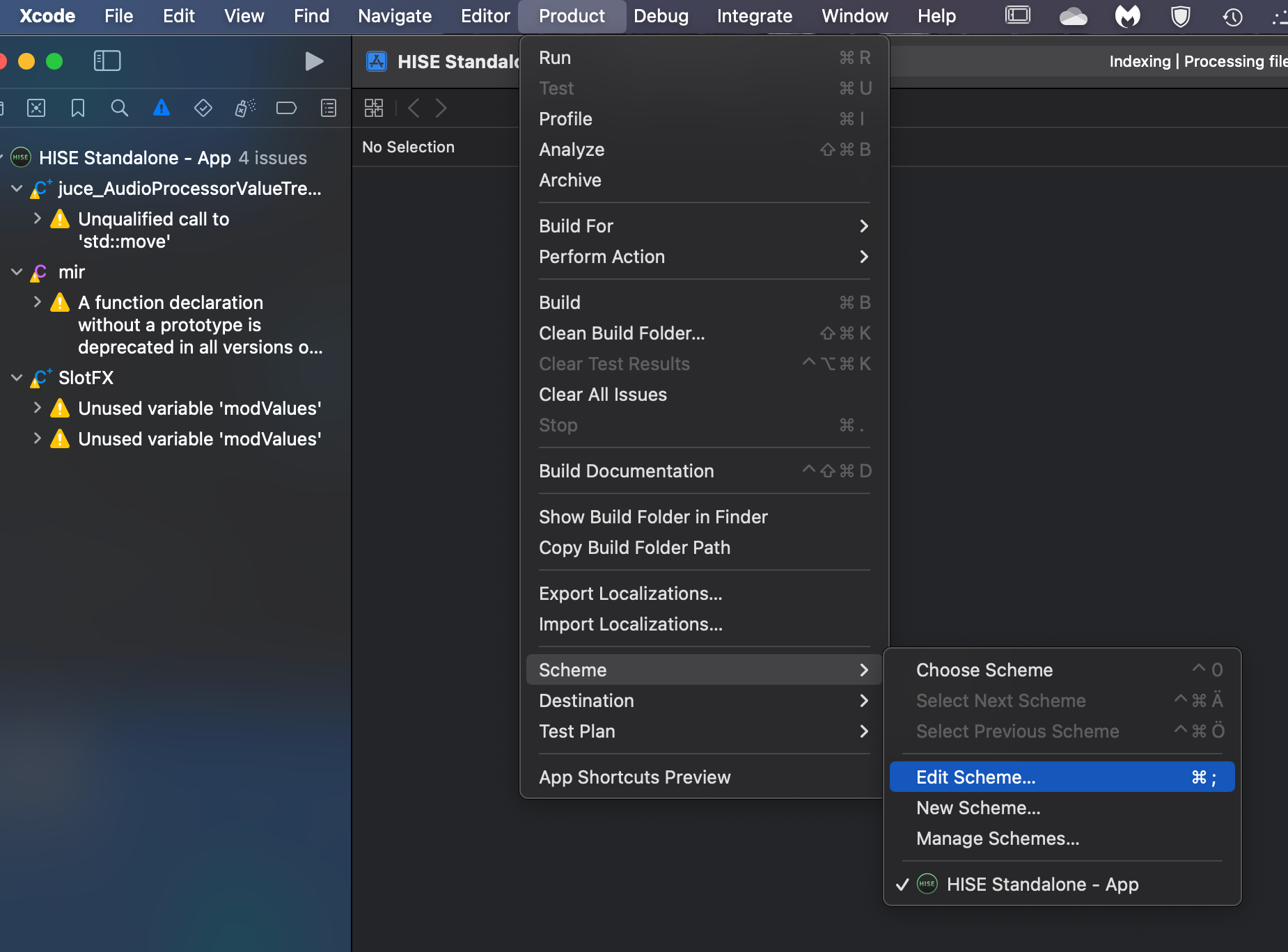The width and height of the screenshot is (1288, 952).
Task: Expand the second Unused variable 'modValues' warning
Action: tap(37, 438)
